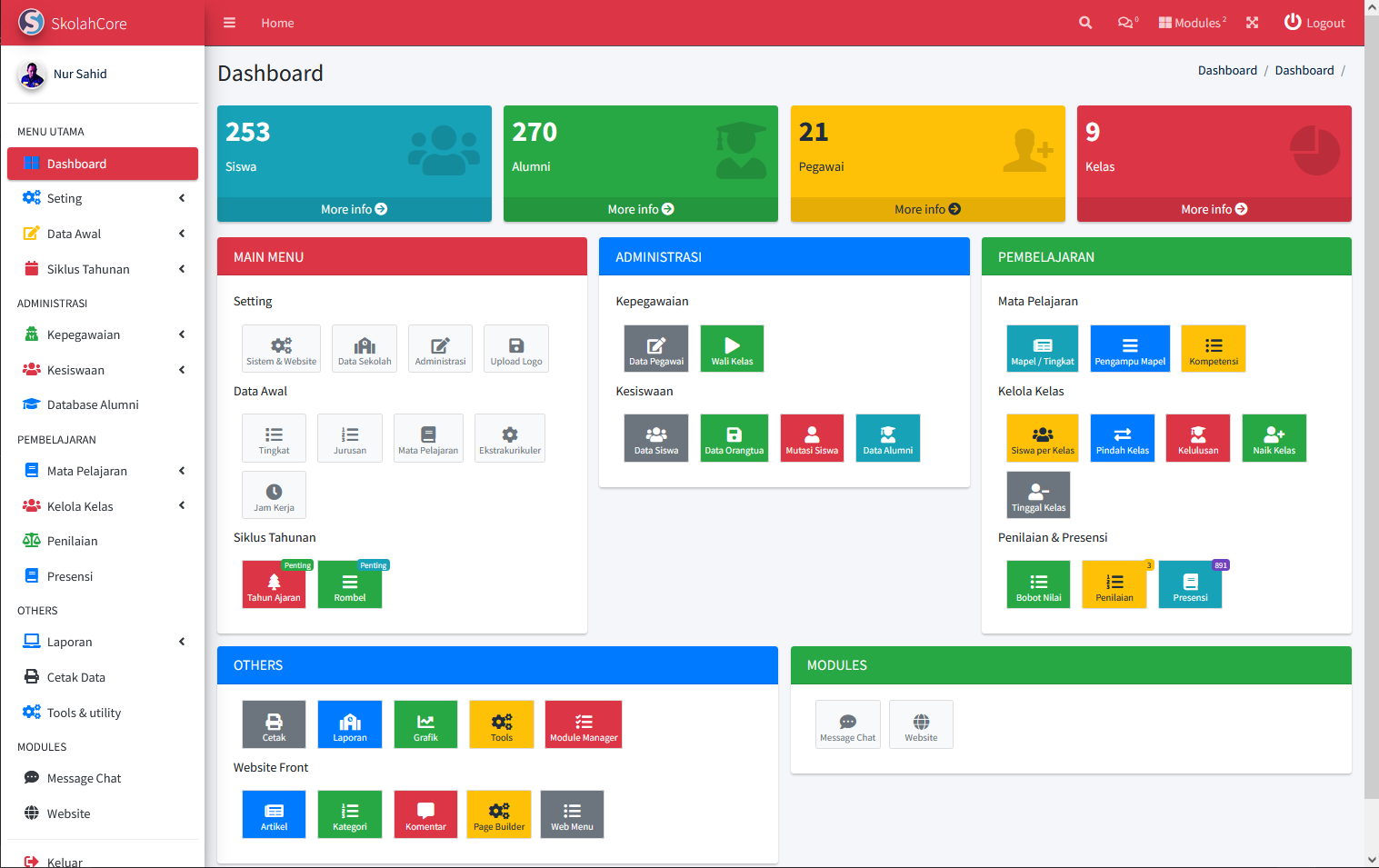Click the Naik Kelas tile
This screenshot has width=1379, height=868.
tap(1274, 438)
